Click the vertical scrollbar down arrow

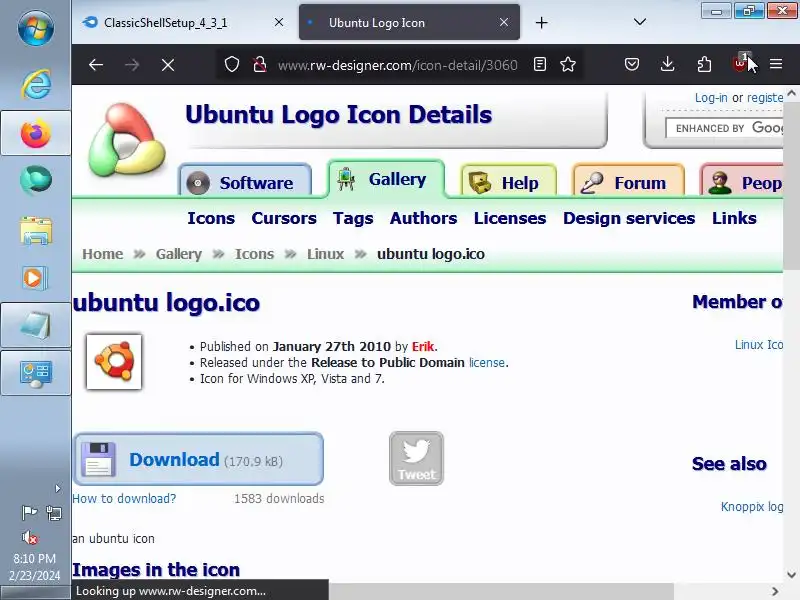pos(791,574)
